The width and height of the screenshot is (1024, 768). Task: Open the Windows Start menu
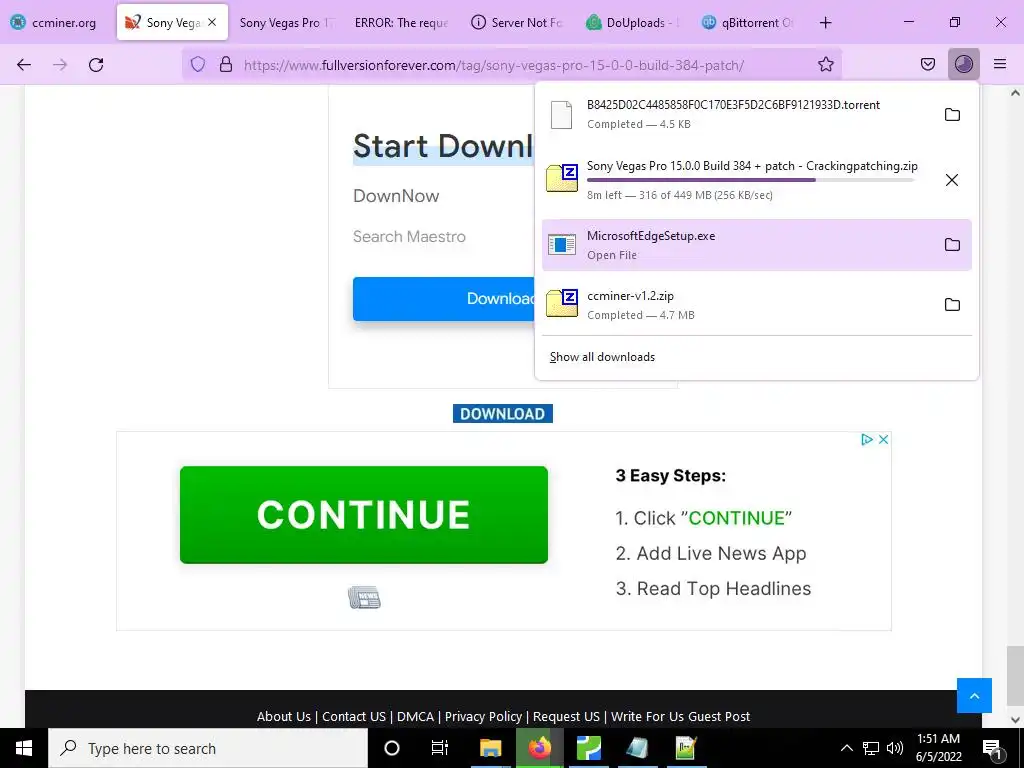click(24, 748)
